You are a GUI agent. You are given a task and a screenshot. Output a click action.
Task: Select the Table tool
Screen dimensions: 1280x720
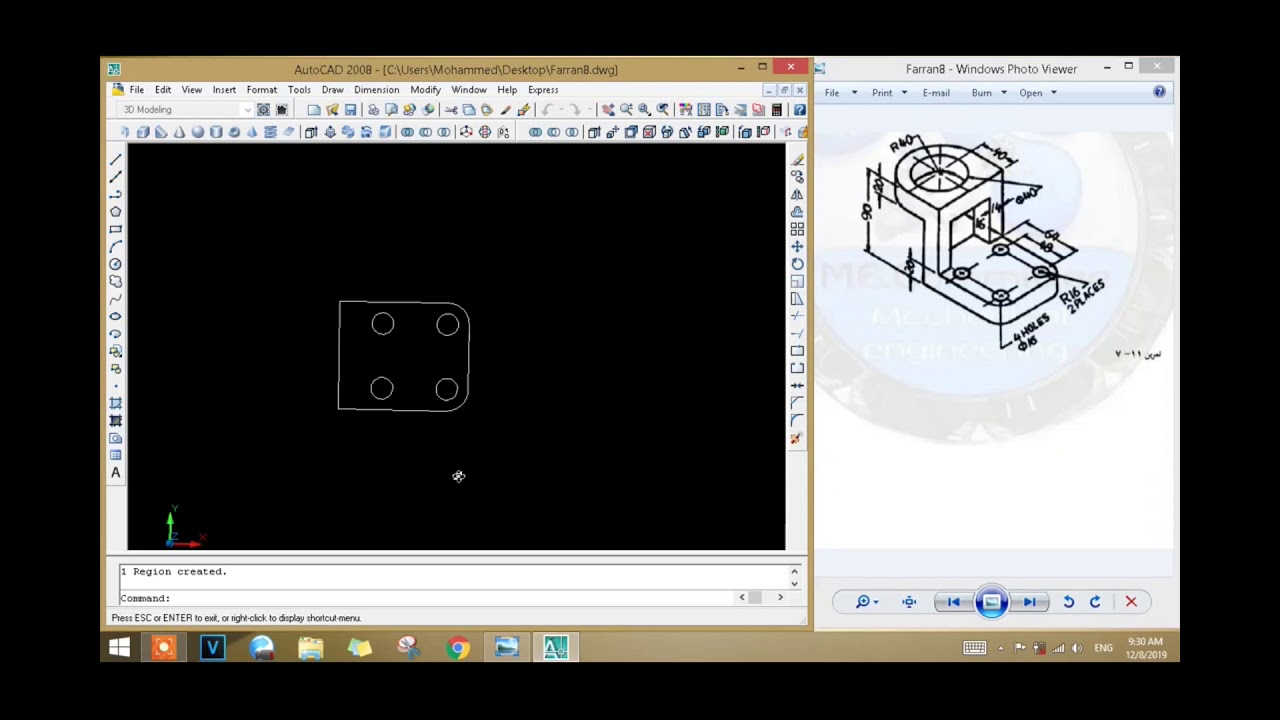(x=115, y=455)
